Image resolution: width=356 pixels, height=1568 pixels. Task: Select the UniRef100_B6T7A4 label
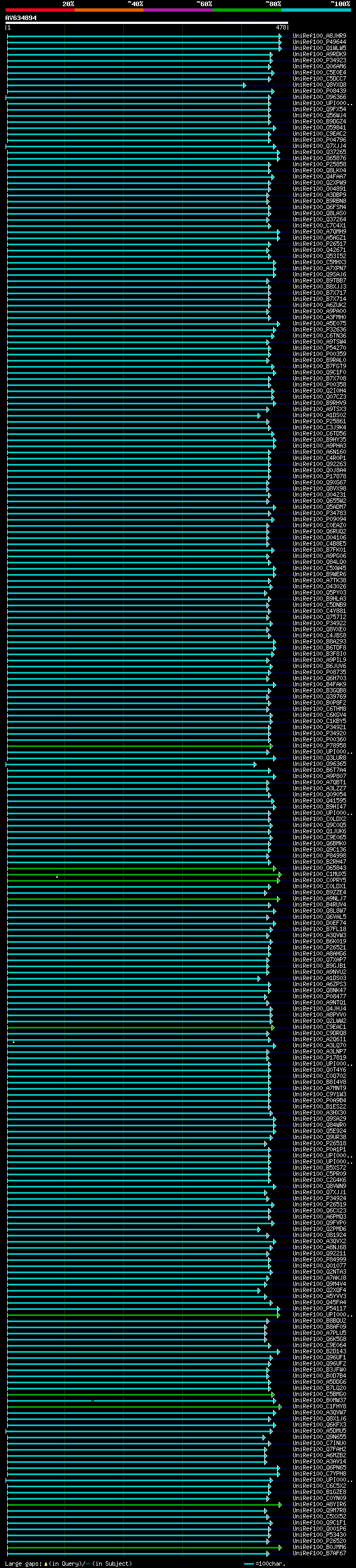tap(319, 769)
